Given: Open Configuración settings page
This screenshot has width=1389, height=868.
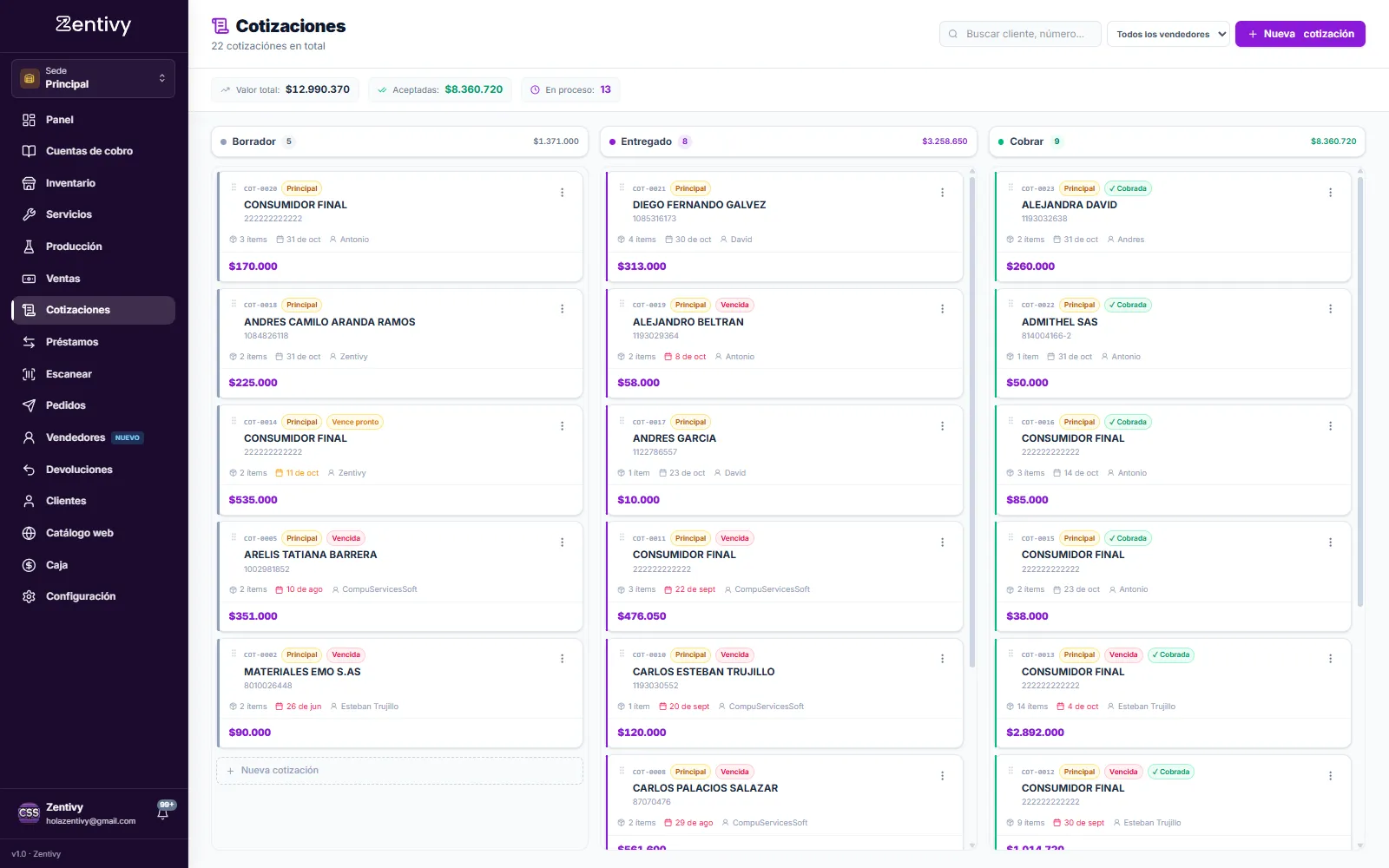Looking at the screenshot, I should (x=93, y=596).
